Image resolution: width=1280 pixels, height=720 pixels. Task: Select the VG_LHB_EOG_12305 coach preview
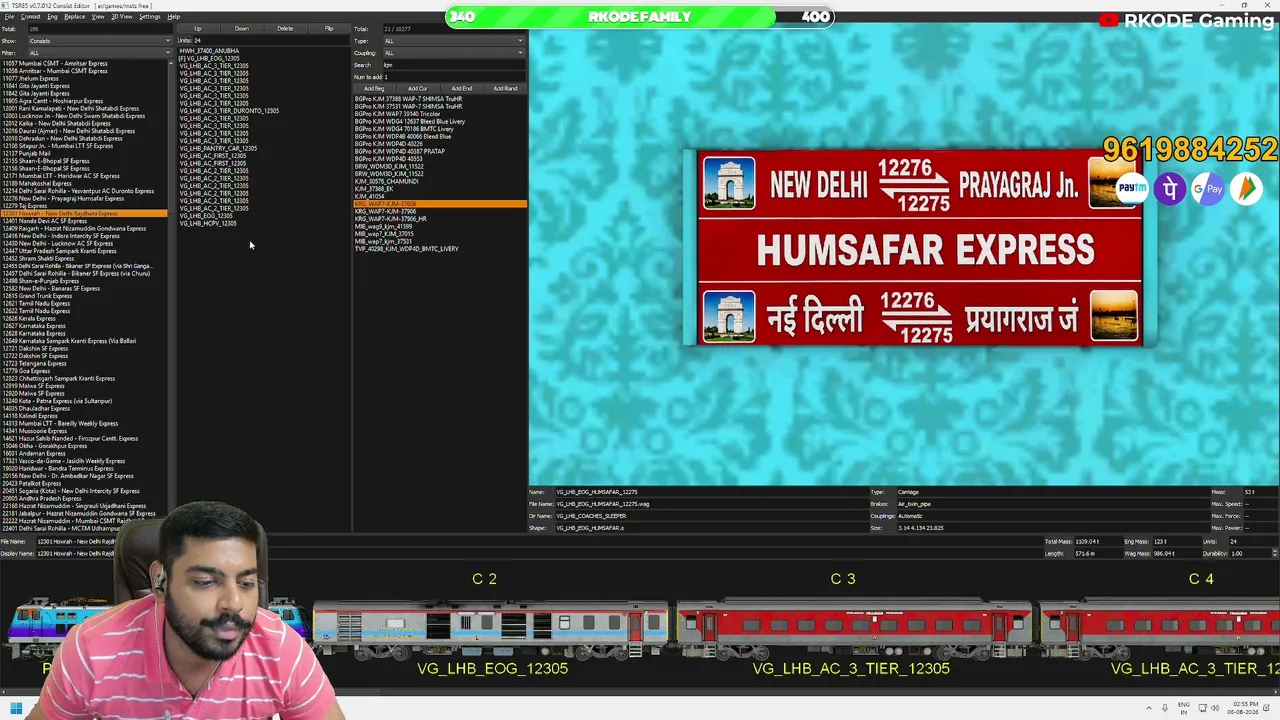(x=491, y=630)
